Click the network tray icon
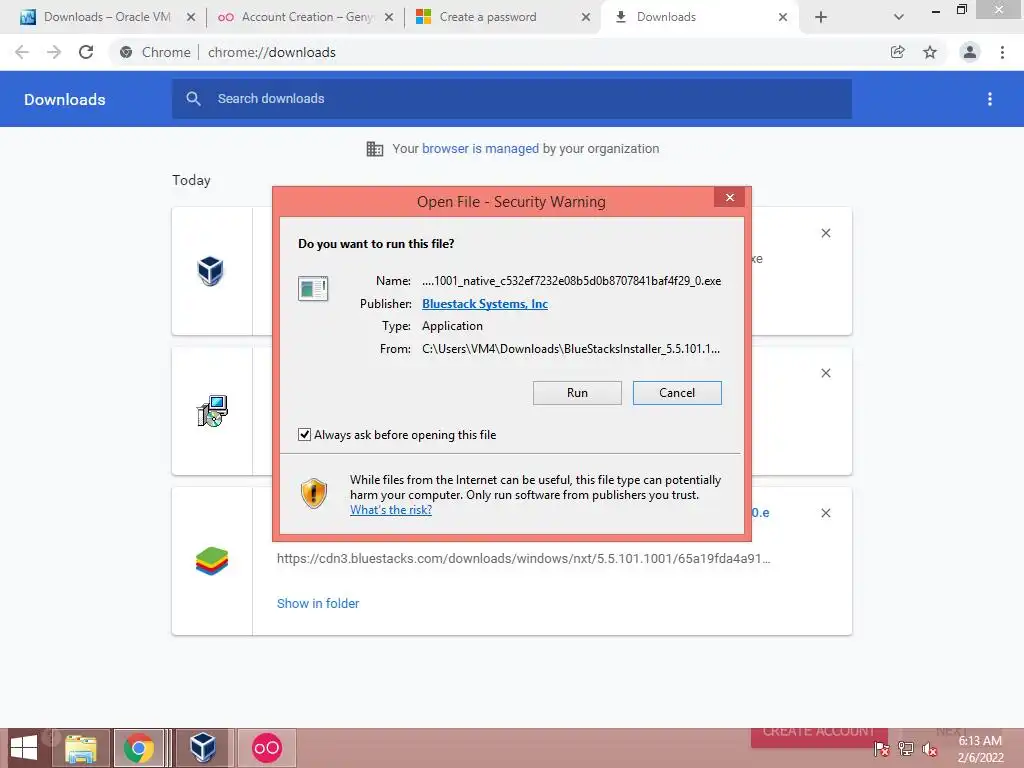The width and height of the screenshot is (1024, 768). pyautogui.click(x=906, y=749)
